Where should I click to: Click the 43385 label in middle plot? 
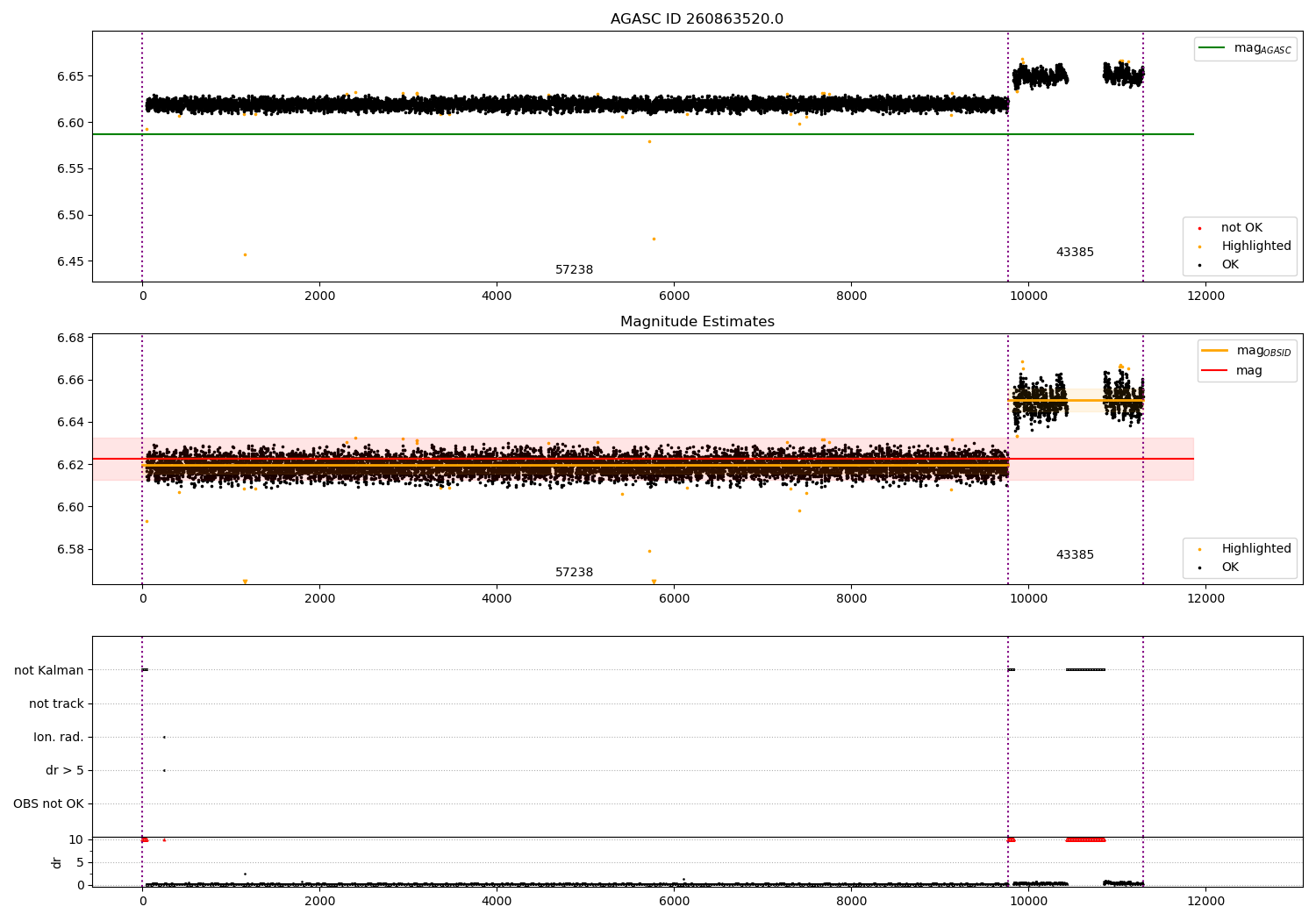[x=1075, y=555]
